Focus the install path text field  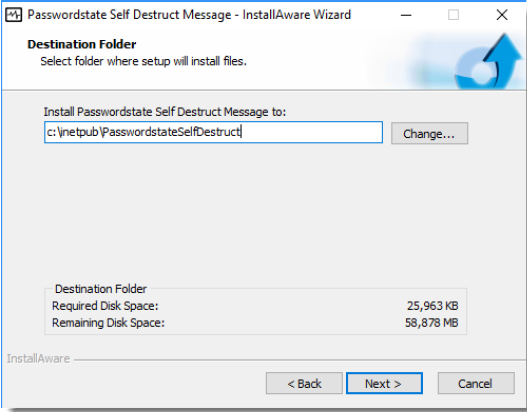point(213,132)
